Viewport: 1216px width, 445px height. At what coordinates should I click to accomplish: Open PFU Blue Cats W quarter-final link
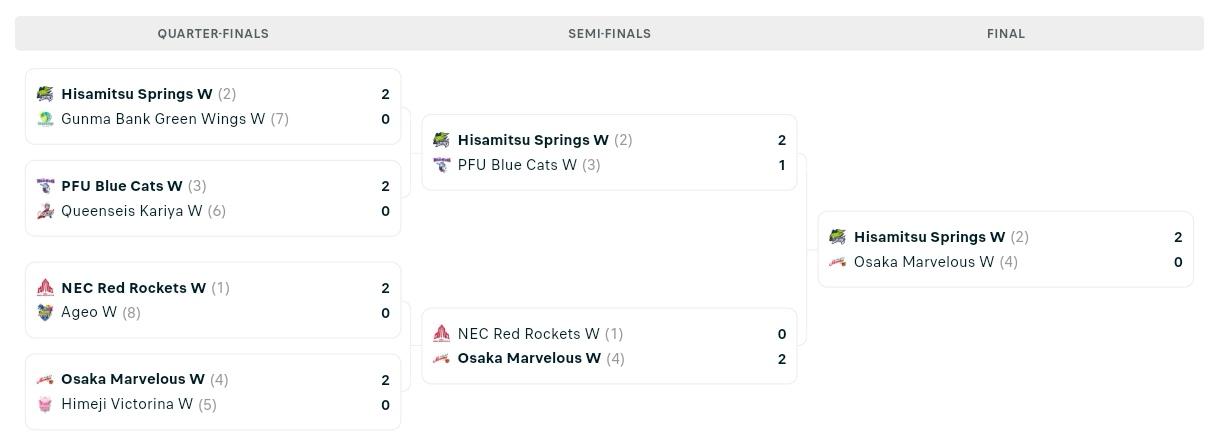(x=122, y=186)
